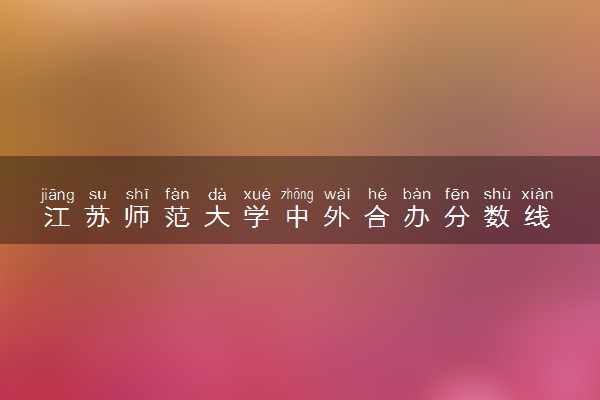The height and width of the screenshot is (400, 600).
Task: Select the character 数
Action: pyautogui.click(x=497, y=217)
